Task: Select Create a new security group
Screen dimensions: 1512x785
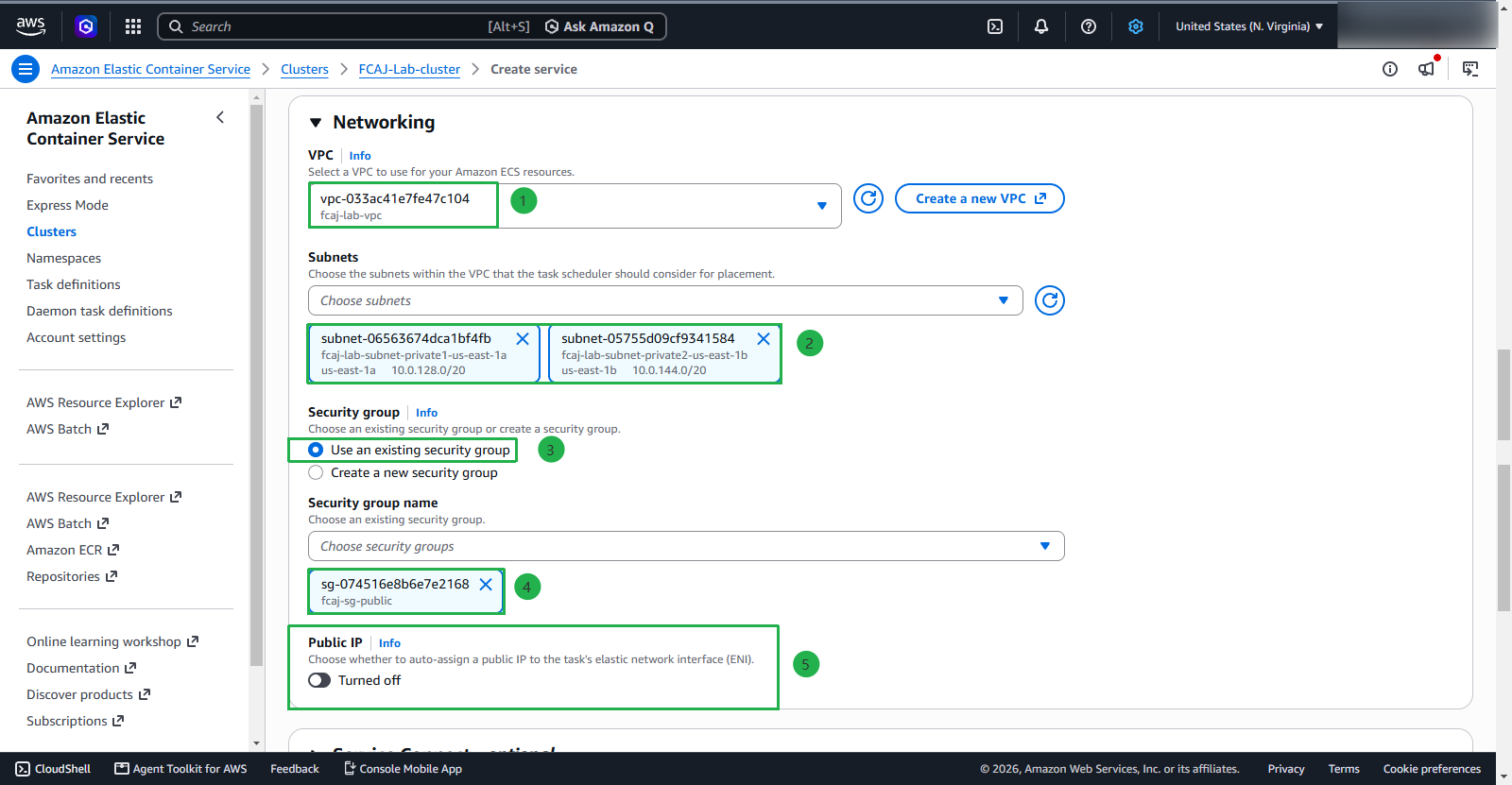Action: 316,472
